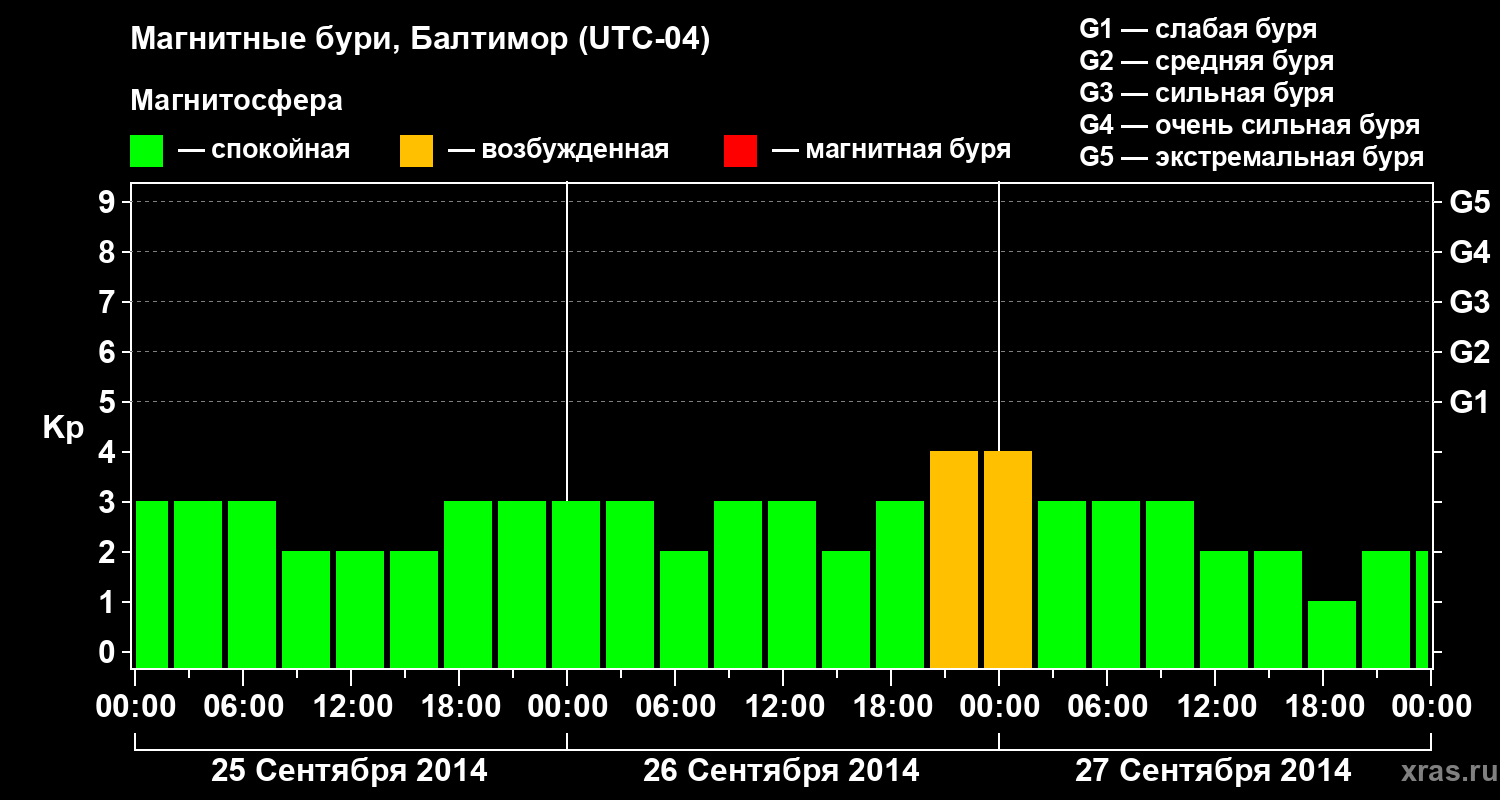Click '12:00' tick label above 27 Сентября
The width and height of the screenshot is (1500, 800).
1216,707
